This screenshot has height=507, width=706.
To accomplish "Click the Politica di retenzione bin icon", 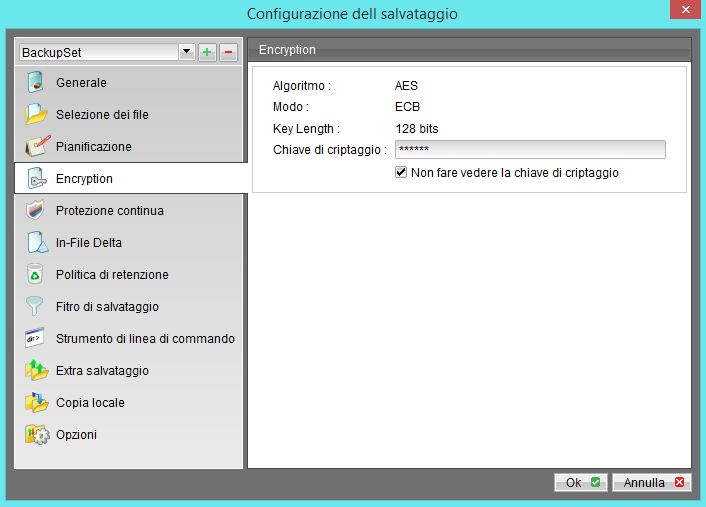I will pyautogui.click(x=36, y=275).
